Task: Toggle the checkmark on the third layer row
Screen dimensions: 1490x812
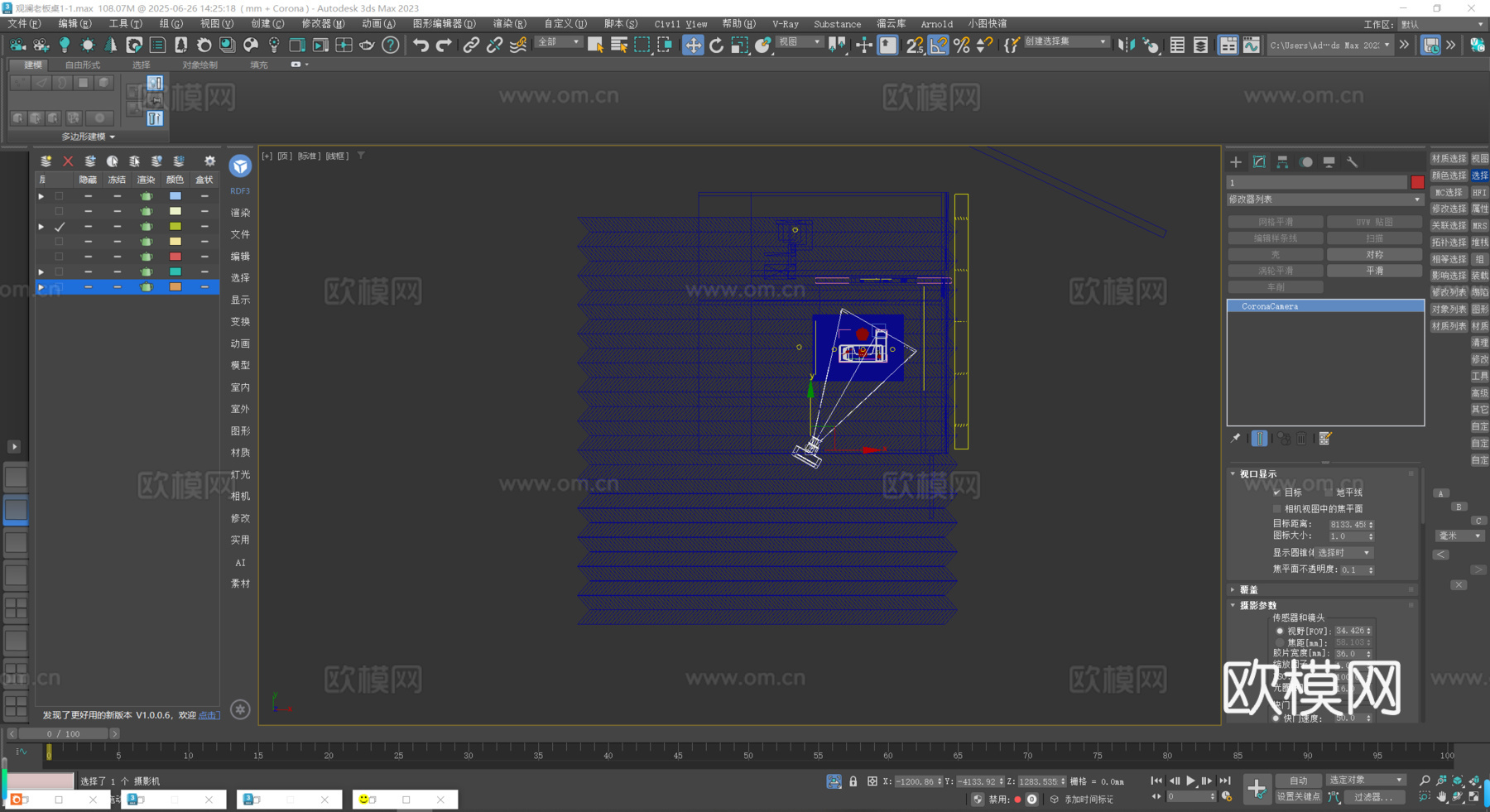Action: (60, 227)
